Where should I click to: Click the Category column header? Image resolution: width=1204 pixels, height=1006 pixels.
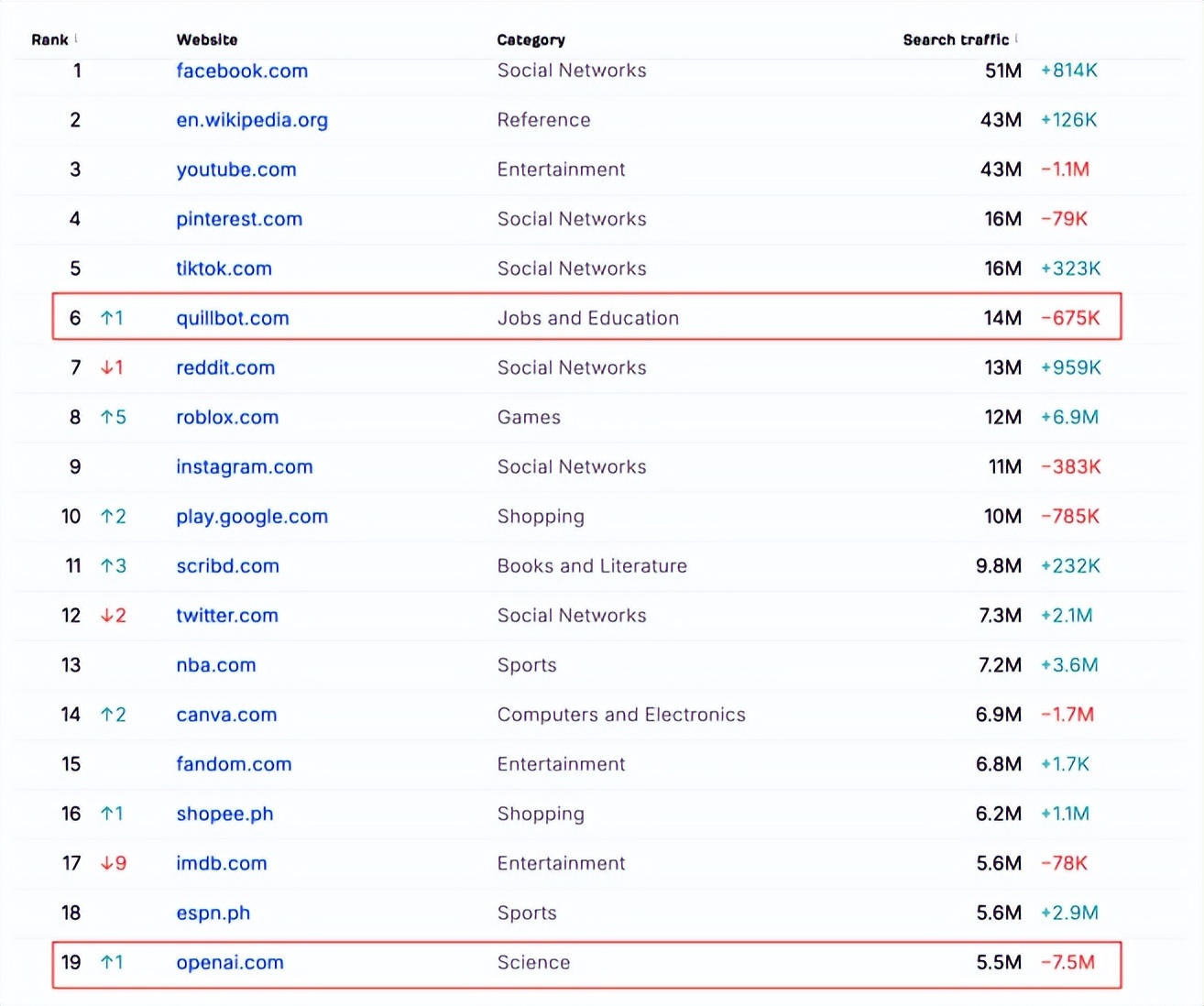[x=531, y=39]
